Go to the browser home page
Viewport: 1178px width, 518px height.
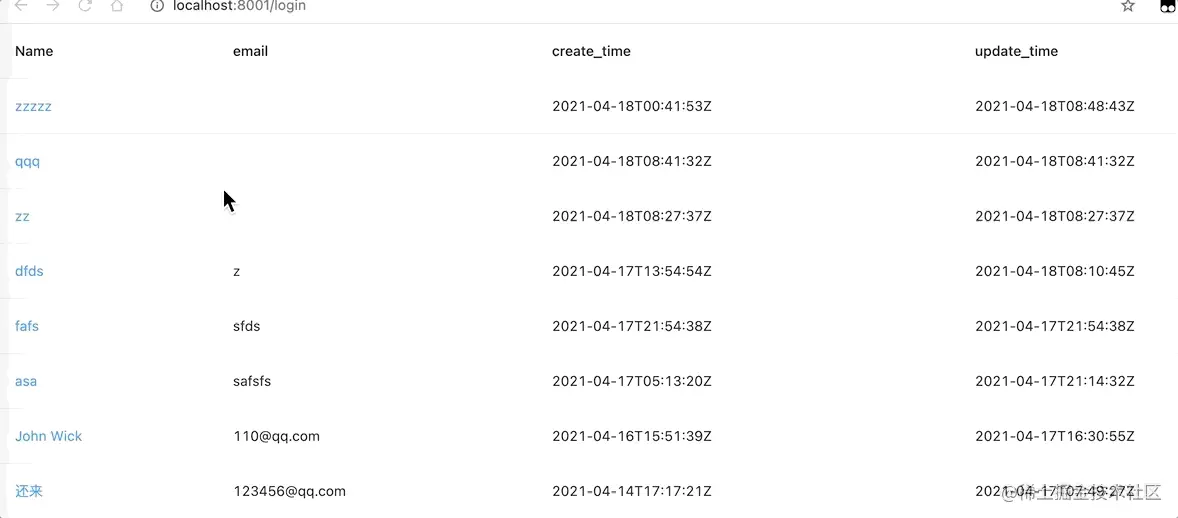point(117,6)
